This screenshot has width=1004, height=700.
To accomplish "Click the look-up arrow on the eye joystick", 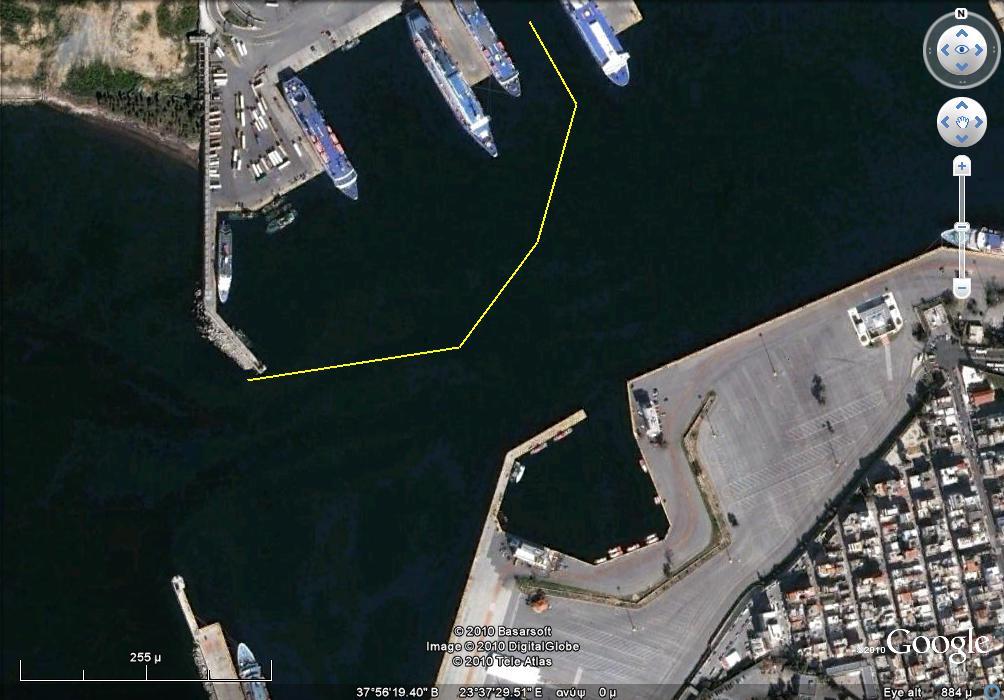I will [962, 33].
